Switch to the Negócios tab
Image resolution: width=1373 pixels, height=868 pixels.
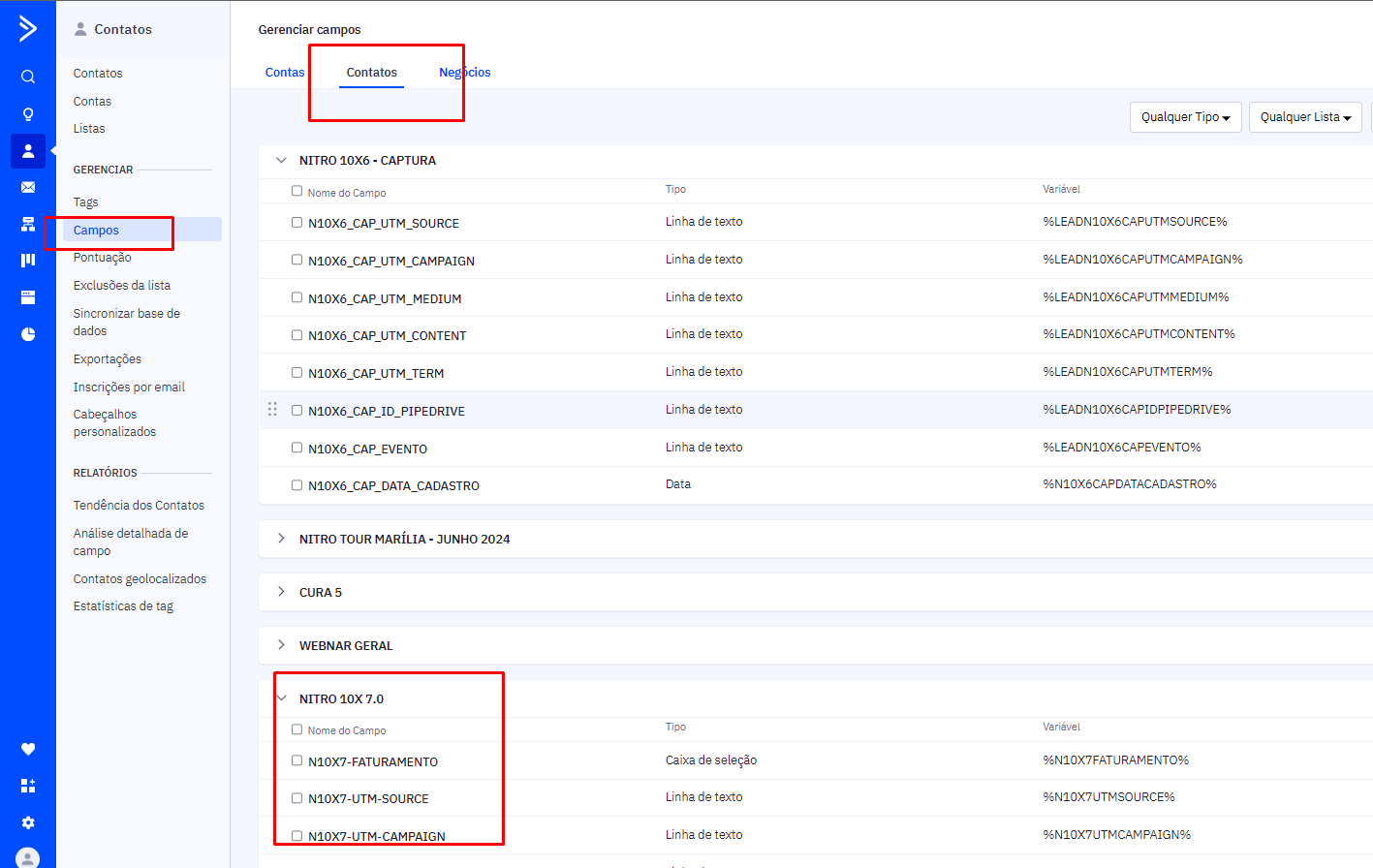[x=465, y=73]
